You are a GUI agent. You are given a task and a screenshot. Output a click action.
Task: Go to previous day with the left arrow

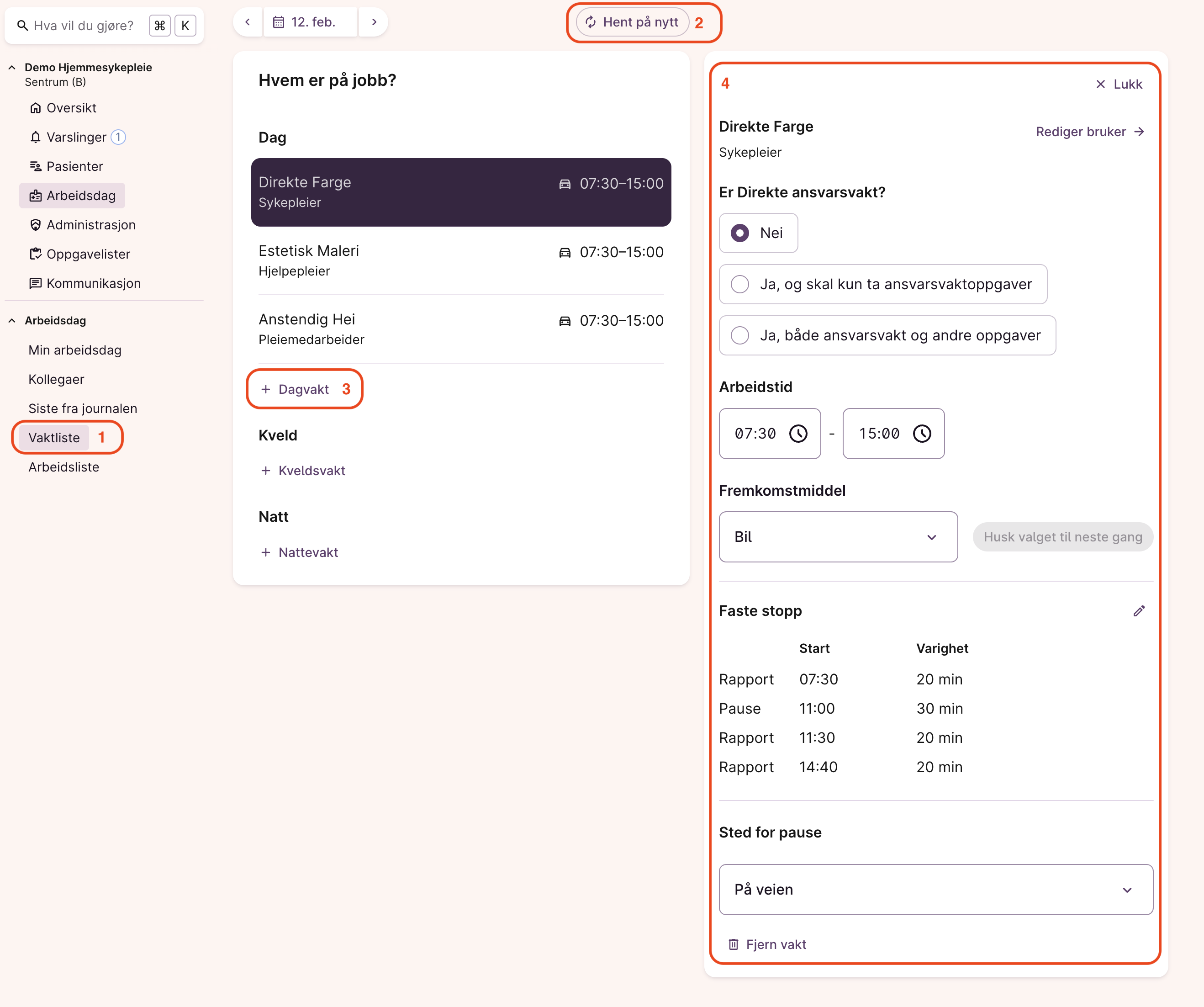pos(248,22)
